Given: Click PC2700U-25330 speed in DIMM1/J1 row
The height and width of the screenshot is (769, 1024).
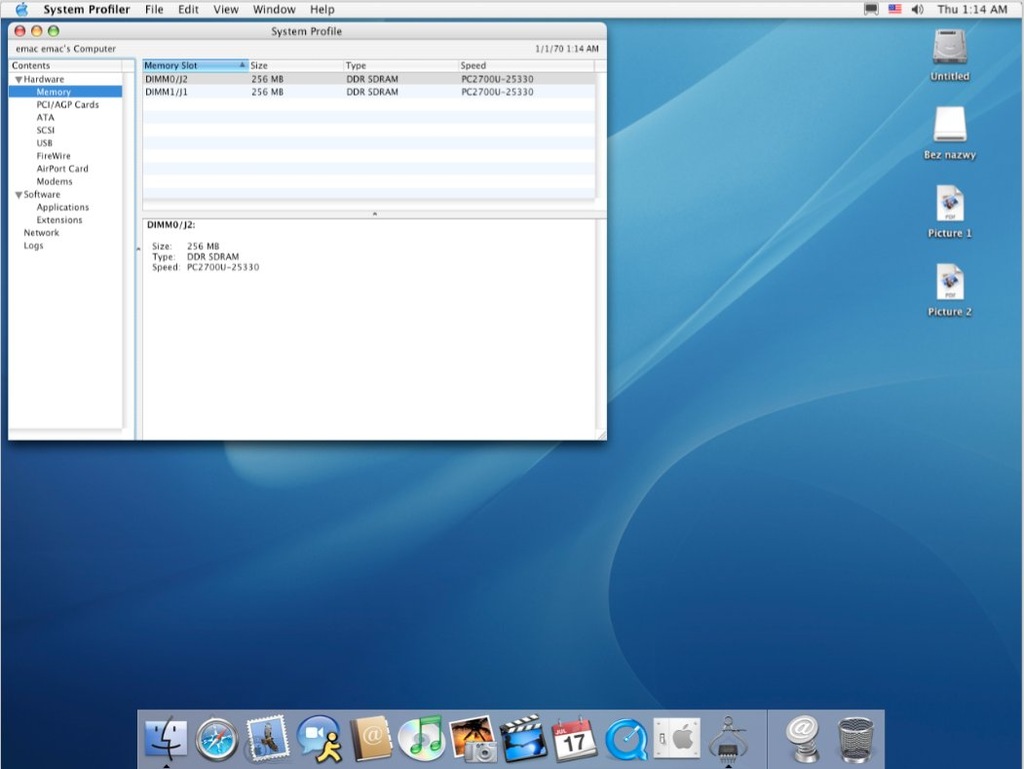Looking at the screenshot, I should tap(497, 92).
